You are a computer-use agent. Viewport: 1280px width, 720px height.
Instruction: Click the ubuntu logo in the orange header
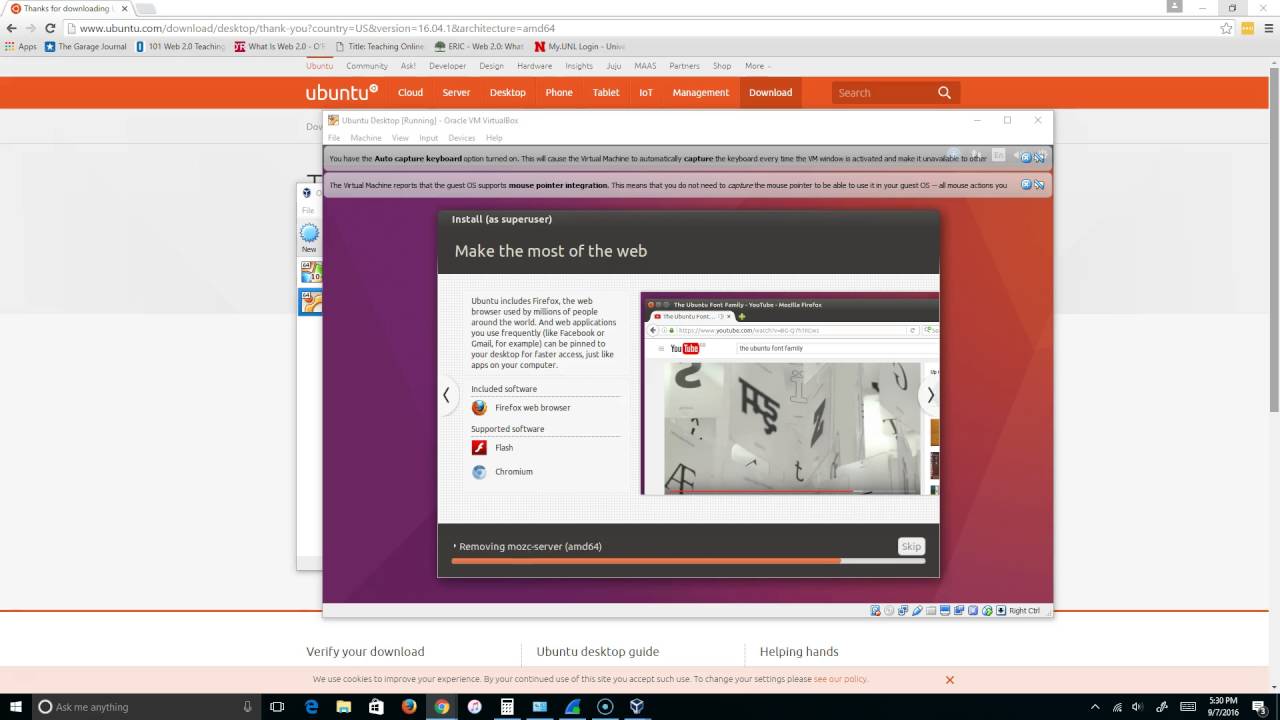342,93
